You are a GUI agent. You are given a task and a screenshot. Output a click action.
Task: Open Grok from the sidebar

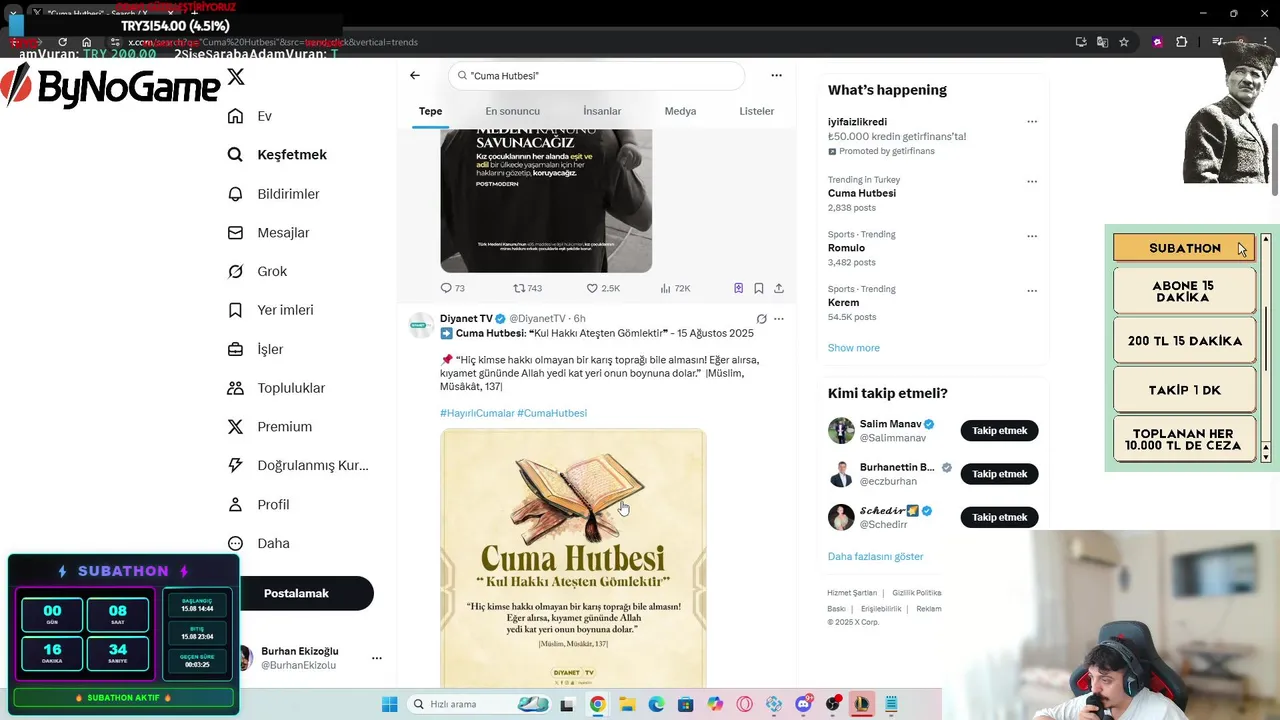[x=257, y=271]
